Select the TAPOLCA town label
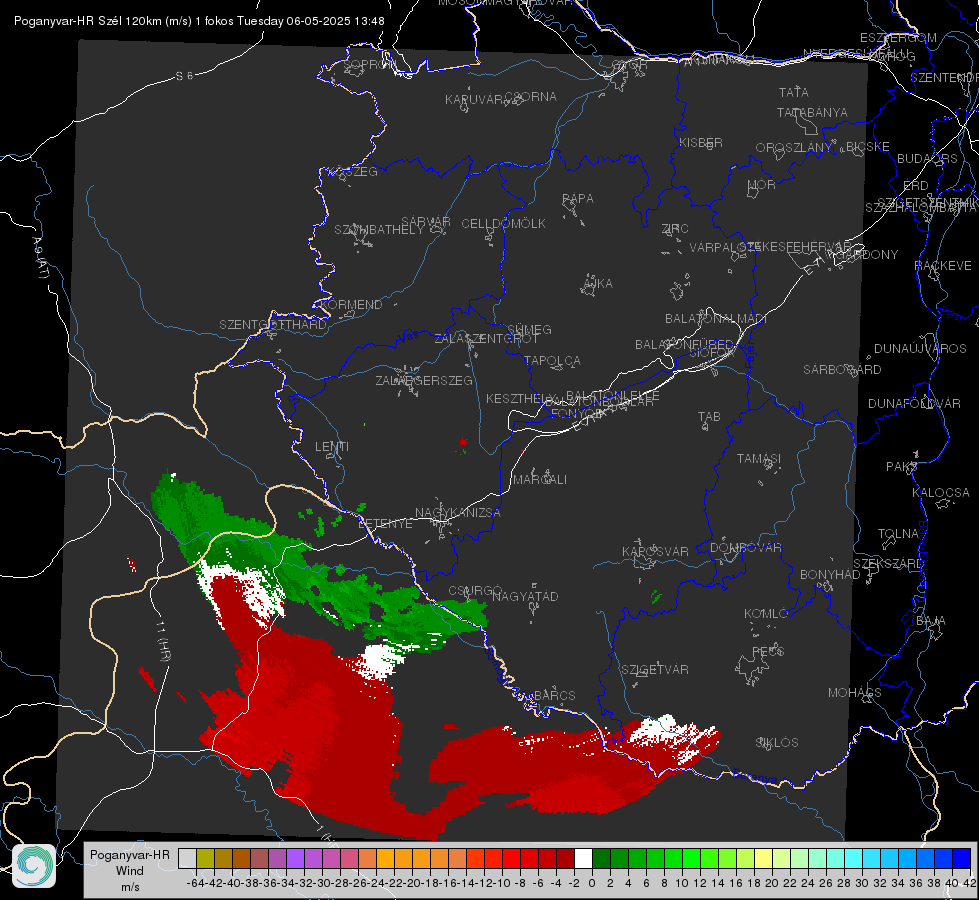The height and width of the screenshot is (900, 979). (x=552, y=360)
